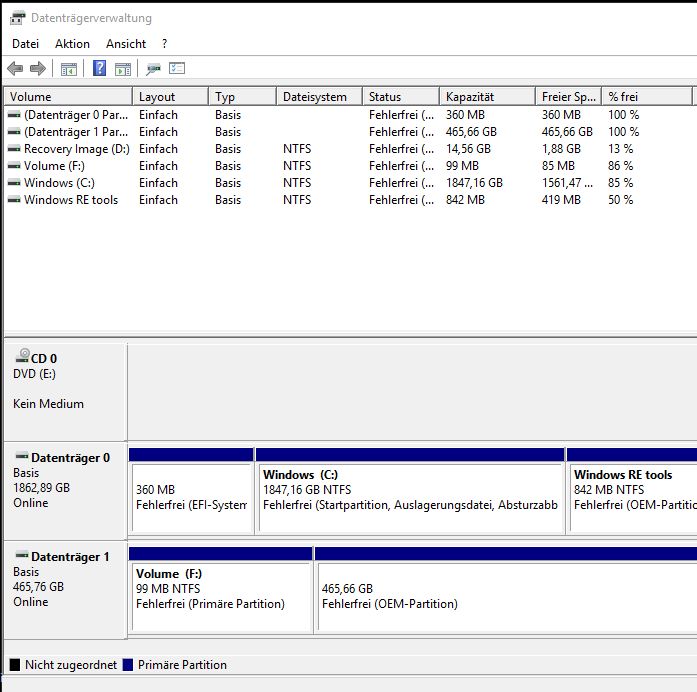The image size is (697, 692).
Task: Click the drive icon of Windows RE tools row
Action: tap(14, 200)
